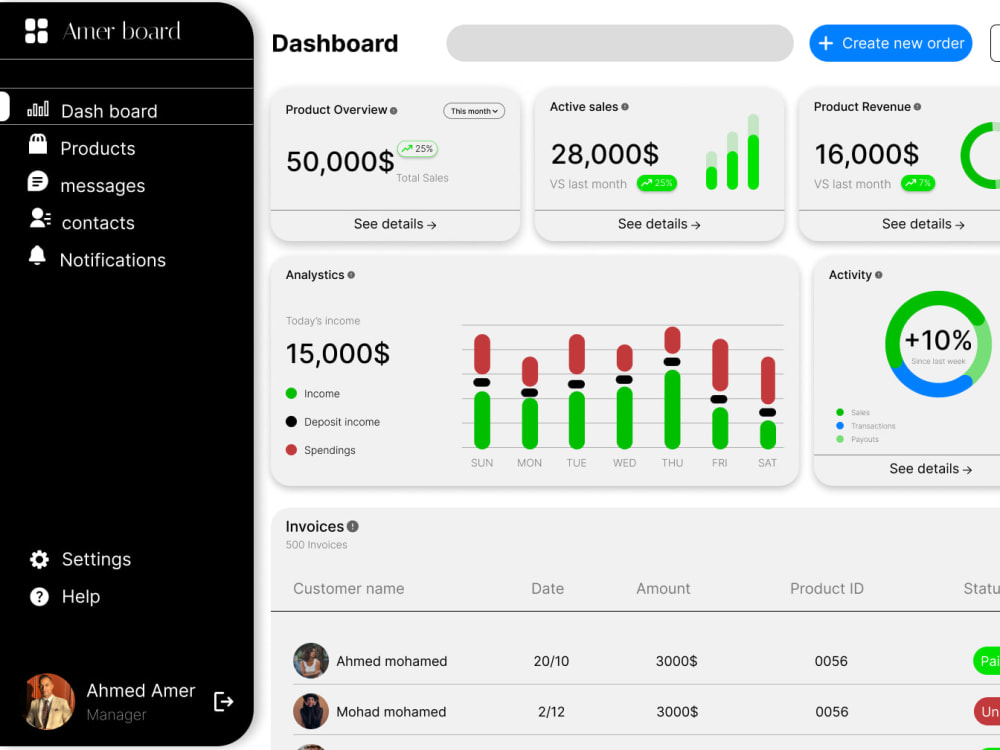Click the 25% trend badge in Product Overview
The height and width of the screenshot is (750, 1000).
pos(417,149)
